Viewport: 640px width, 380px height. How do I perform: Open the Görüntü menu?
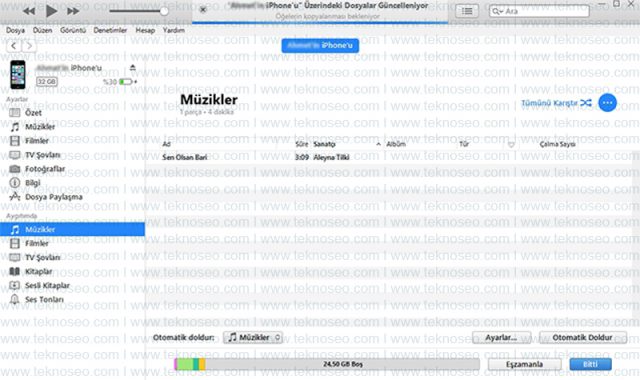click(73, 30)
